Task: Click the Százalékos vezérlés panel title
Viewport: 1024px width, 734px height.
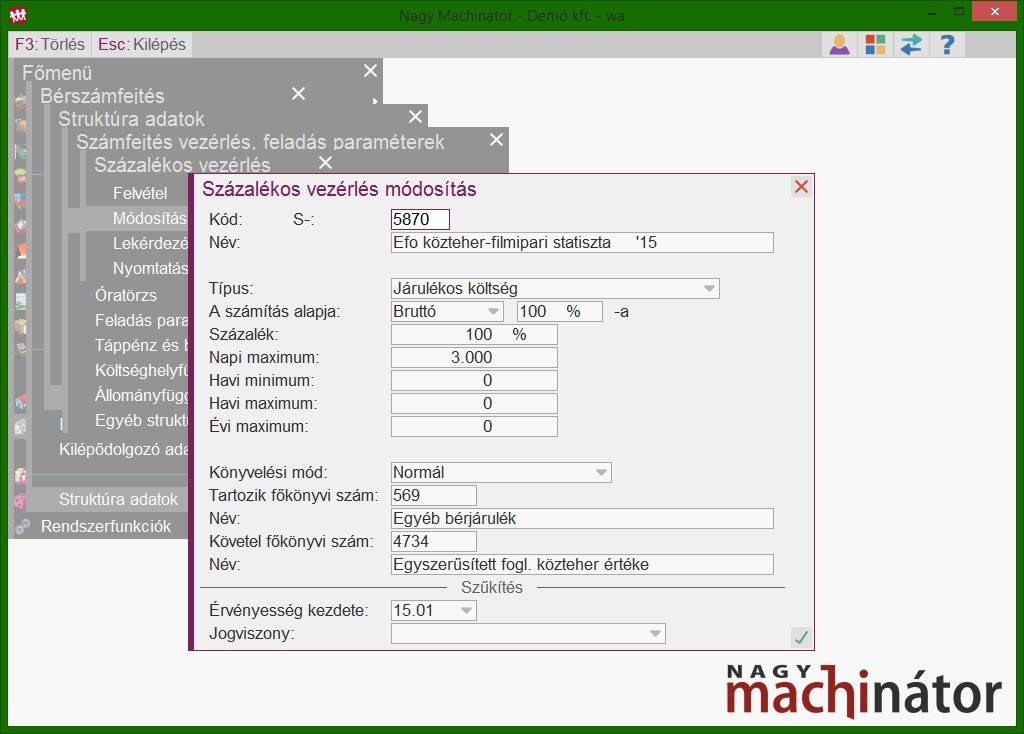Action: coord(182,165)
